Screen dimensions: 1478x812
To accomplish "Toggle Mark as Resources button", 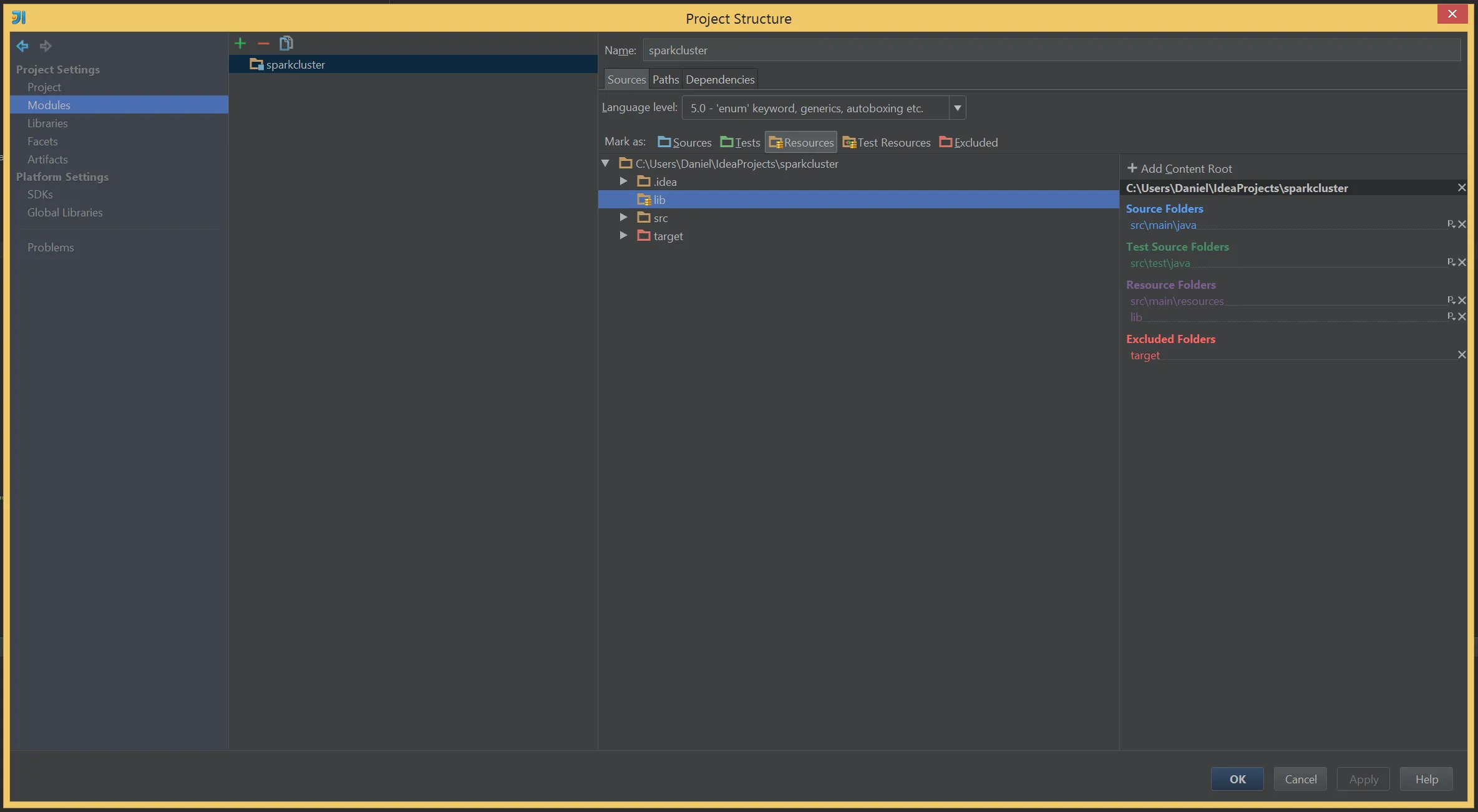I will pyautogui.click(x=801, y=142).
